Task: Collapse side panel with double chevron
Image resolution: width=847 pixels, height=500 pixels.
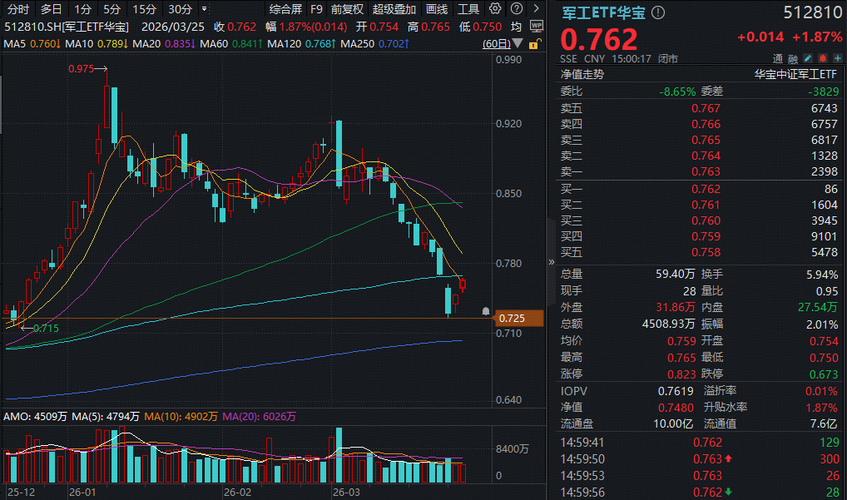Action: (x=551, y=262)
